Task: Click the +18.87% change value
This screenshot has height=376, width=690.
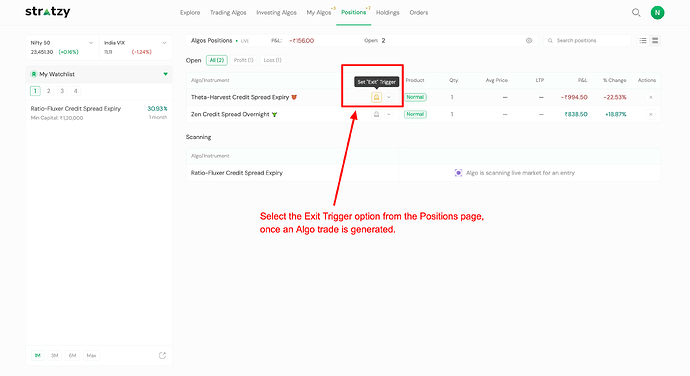Action: tap(616, 114)
